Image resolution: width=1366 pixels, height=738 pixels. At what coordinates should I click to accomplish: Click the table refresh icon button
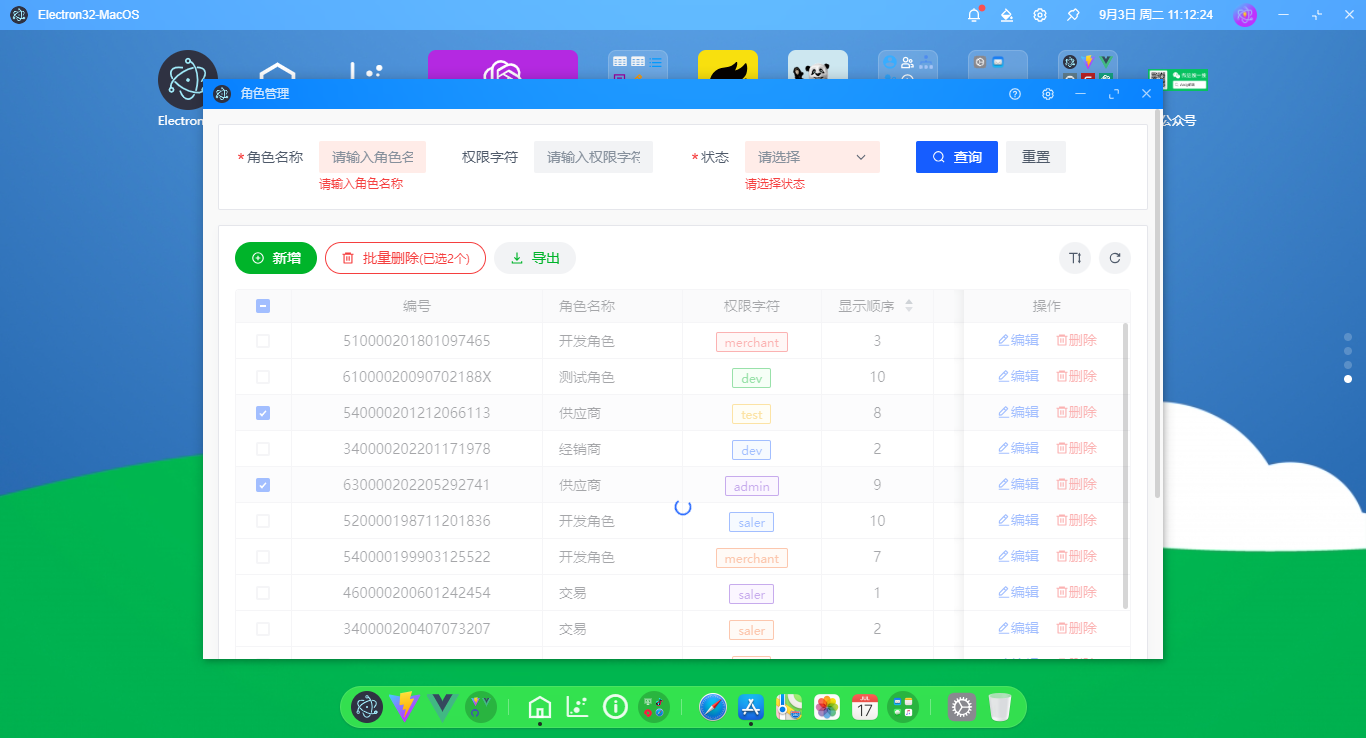[x=1115, y=258]
